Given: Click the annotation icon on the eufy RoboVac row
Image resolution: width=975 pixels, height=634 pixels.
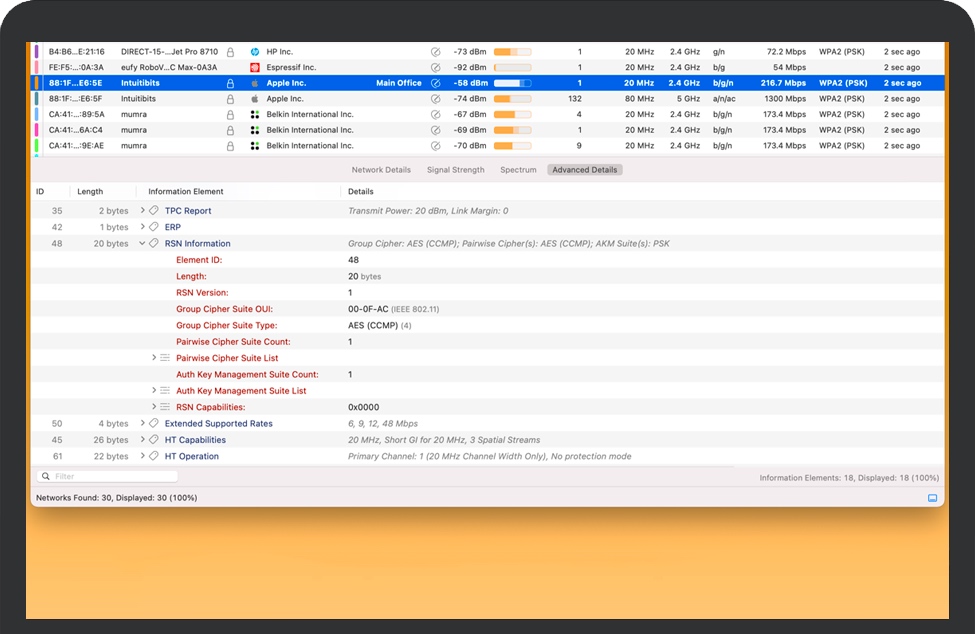Looking at the screenshot, I should pos(435,67).
